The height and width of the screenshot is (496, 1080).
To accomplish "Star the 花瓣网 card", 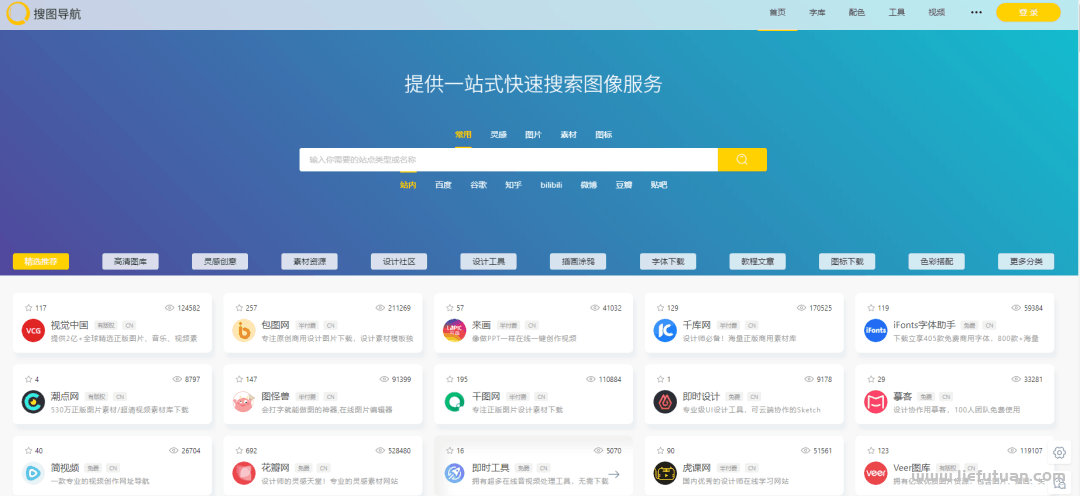I will (x=239, y=451).
